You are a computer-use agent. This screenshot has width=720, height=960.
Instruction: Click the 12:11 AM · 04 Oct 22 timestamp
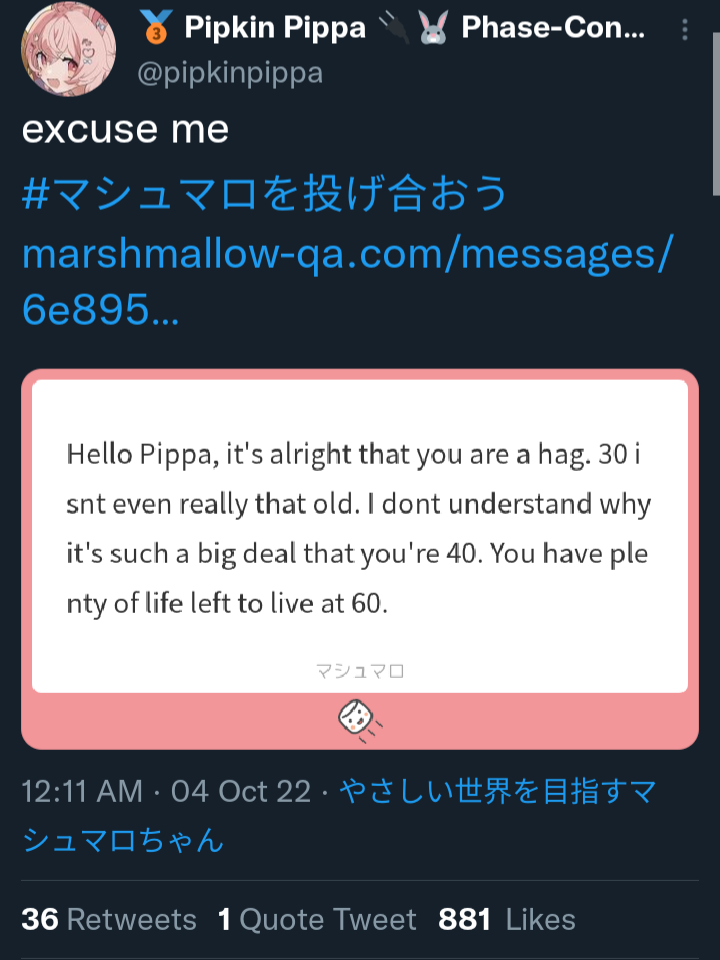pyautogui.click(x=167, y=792)
